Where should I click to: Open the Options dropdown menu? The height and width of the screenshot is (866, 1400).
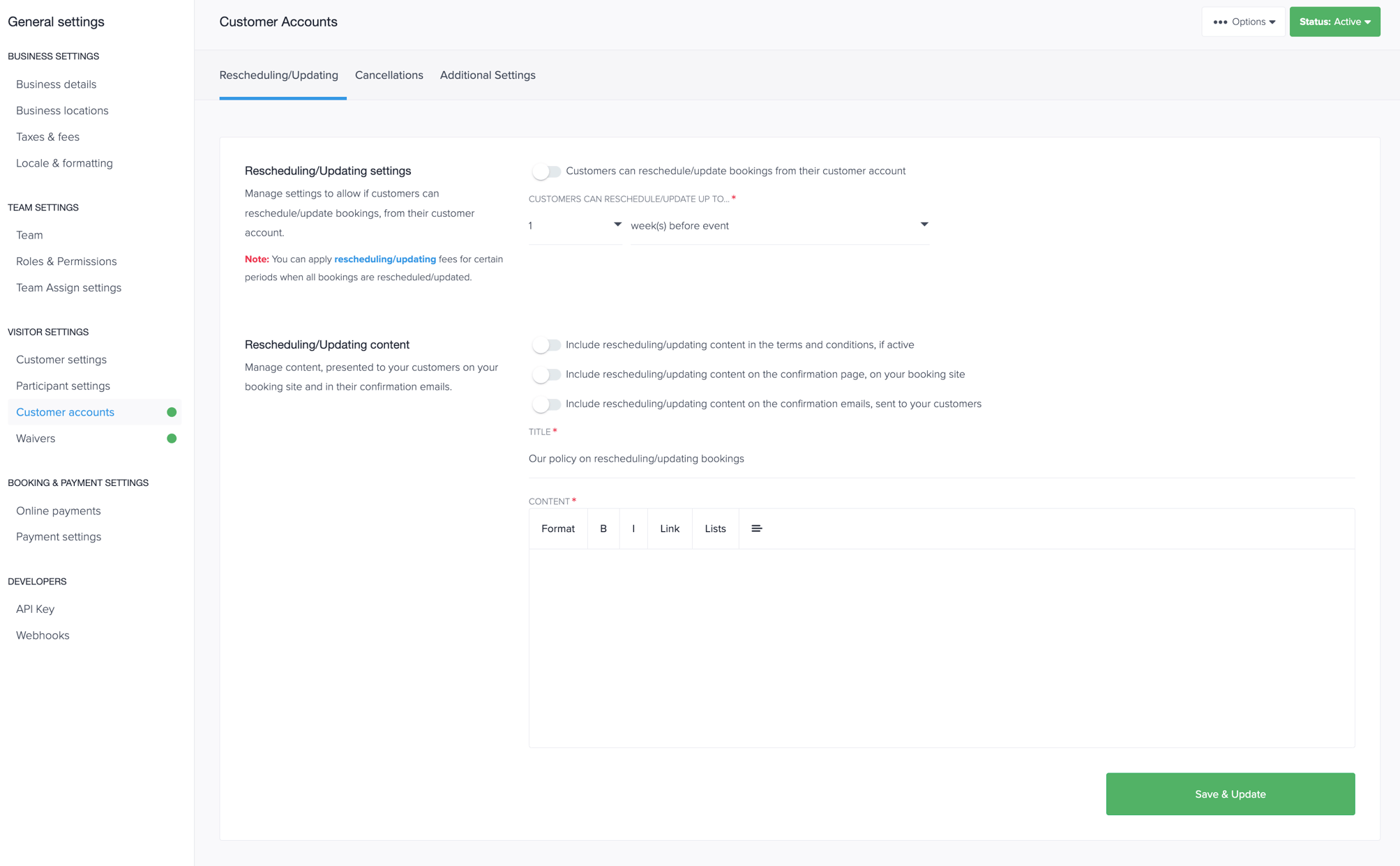click(1244, 22)
